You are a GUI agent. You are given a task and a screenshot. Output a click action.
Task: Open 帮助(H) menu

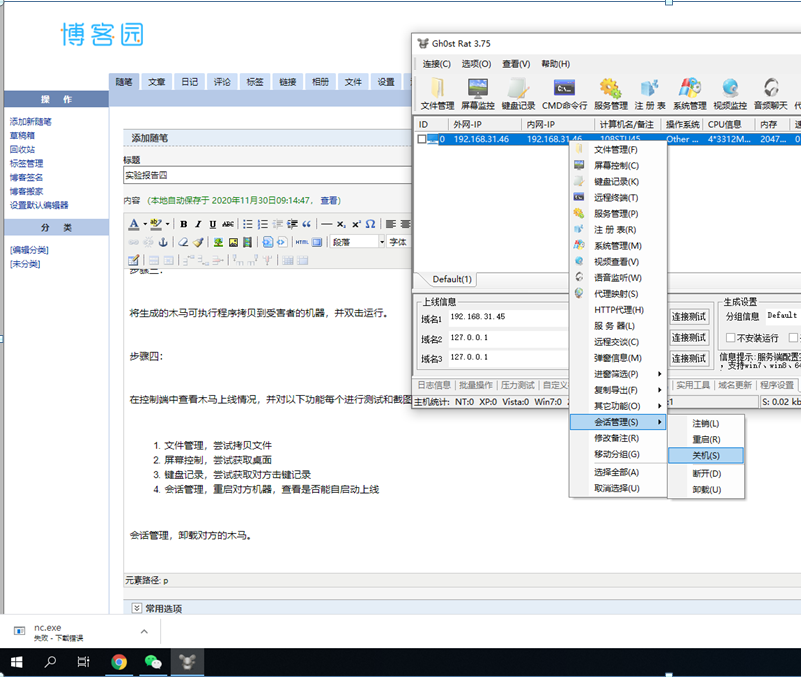click(x=556, y=64)
